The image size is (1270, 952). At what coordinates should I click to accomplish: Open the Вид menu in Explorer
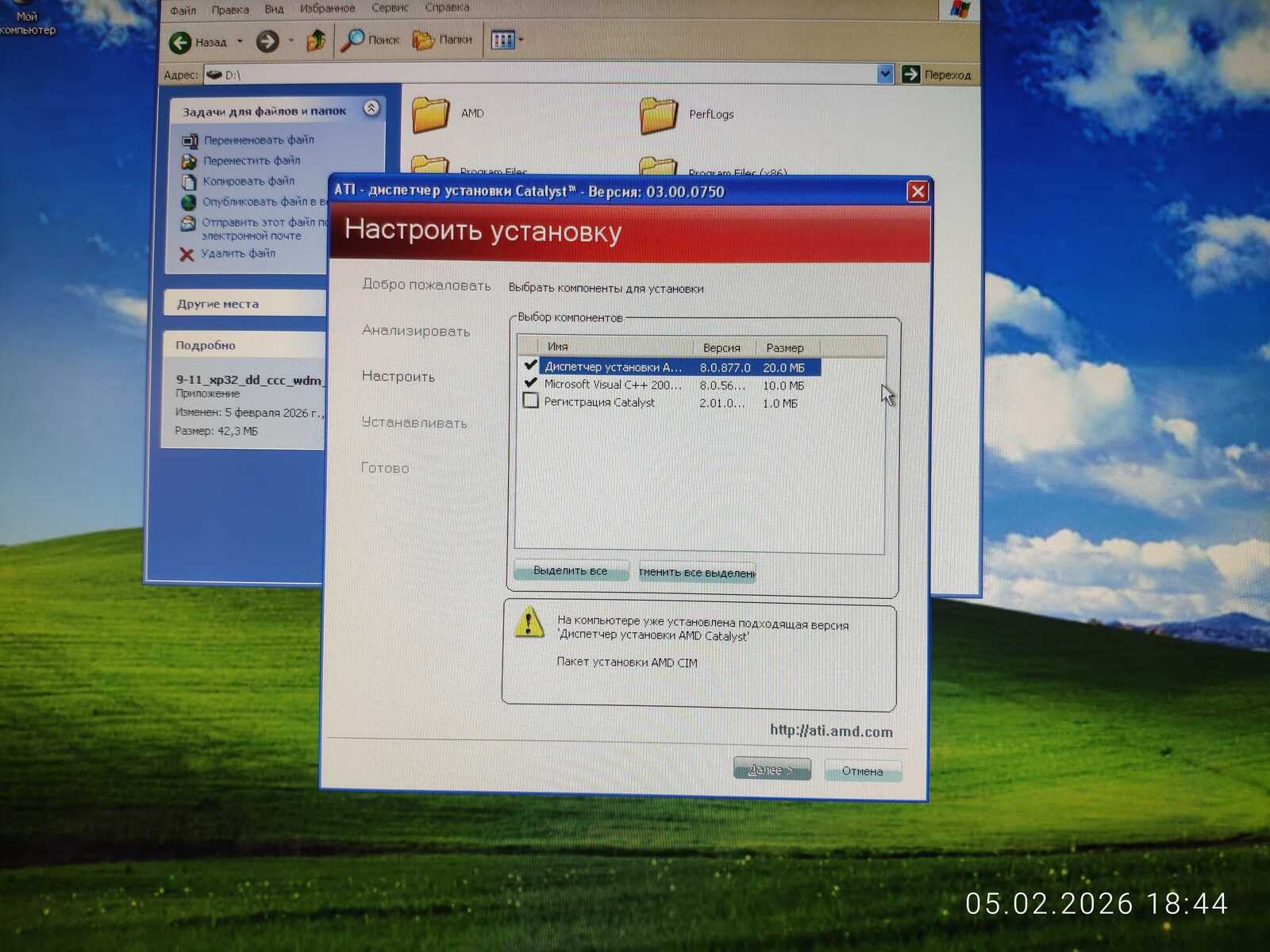[x=274, y=10]
